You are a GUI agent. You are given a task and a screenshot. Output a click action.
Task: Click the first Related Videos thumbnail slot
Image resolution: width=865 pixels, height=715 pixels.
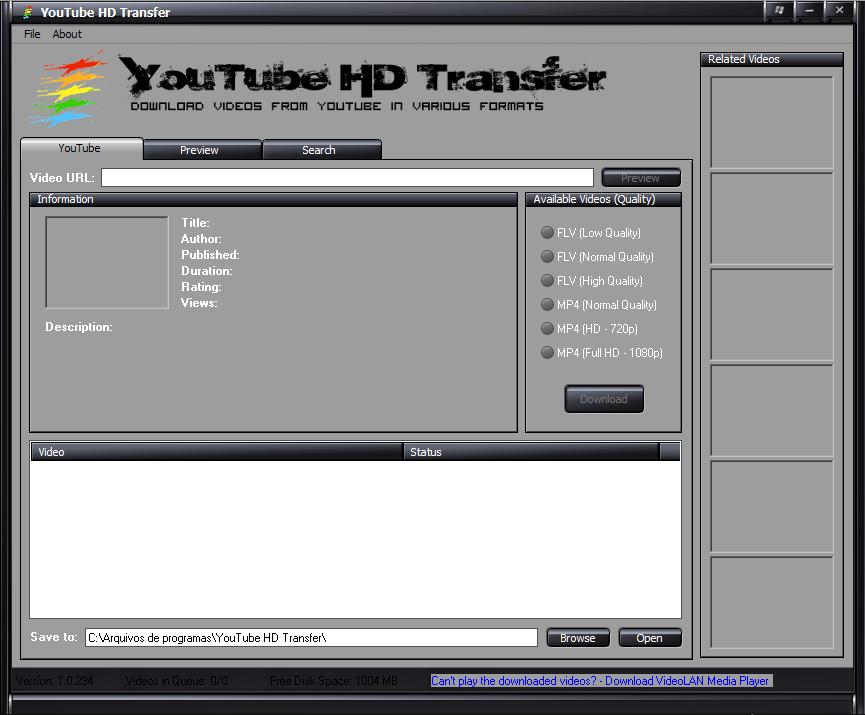pos(771,122)
